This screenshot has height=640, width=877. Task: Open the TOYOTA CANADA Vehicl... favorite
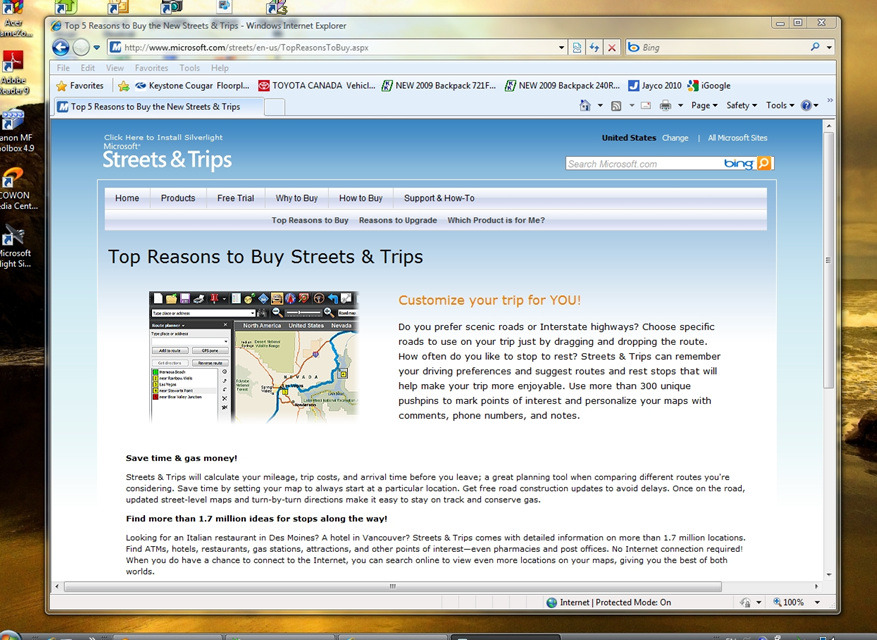(317, 86)
